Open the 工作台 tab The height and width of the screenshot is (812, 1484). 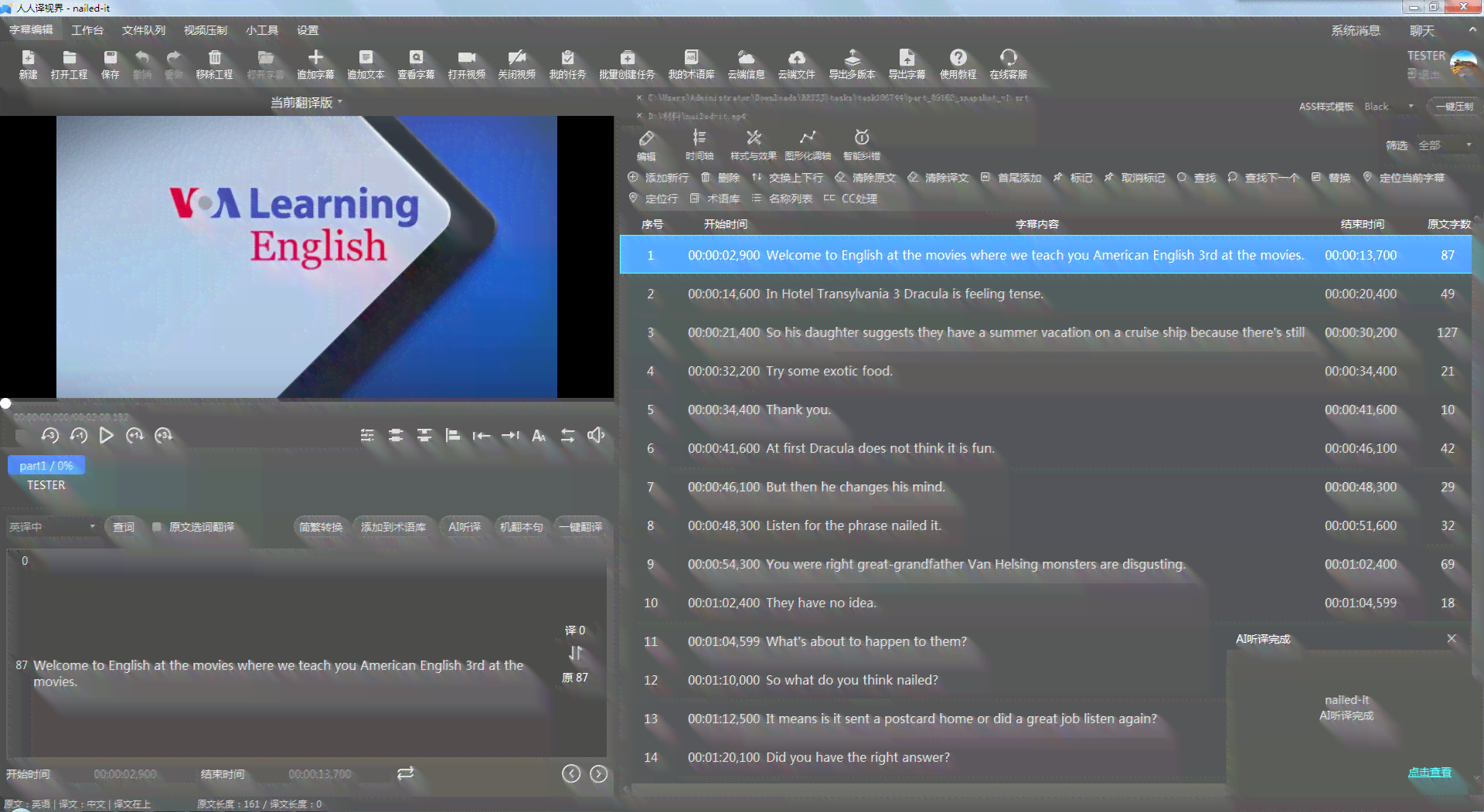coord(87,30)
